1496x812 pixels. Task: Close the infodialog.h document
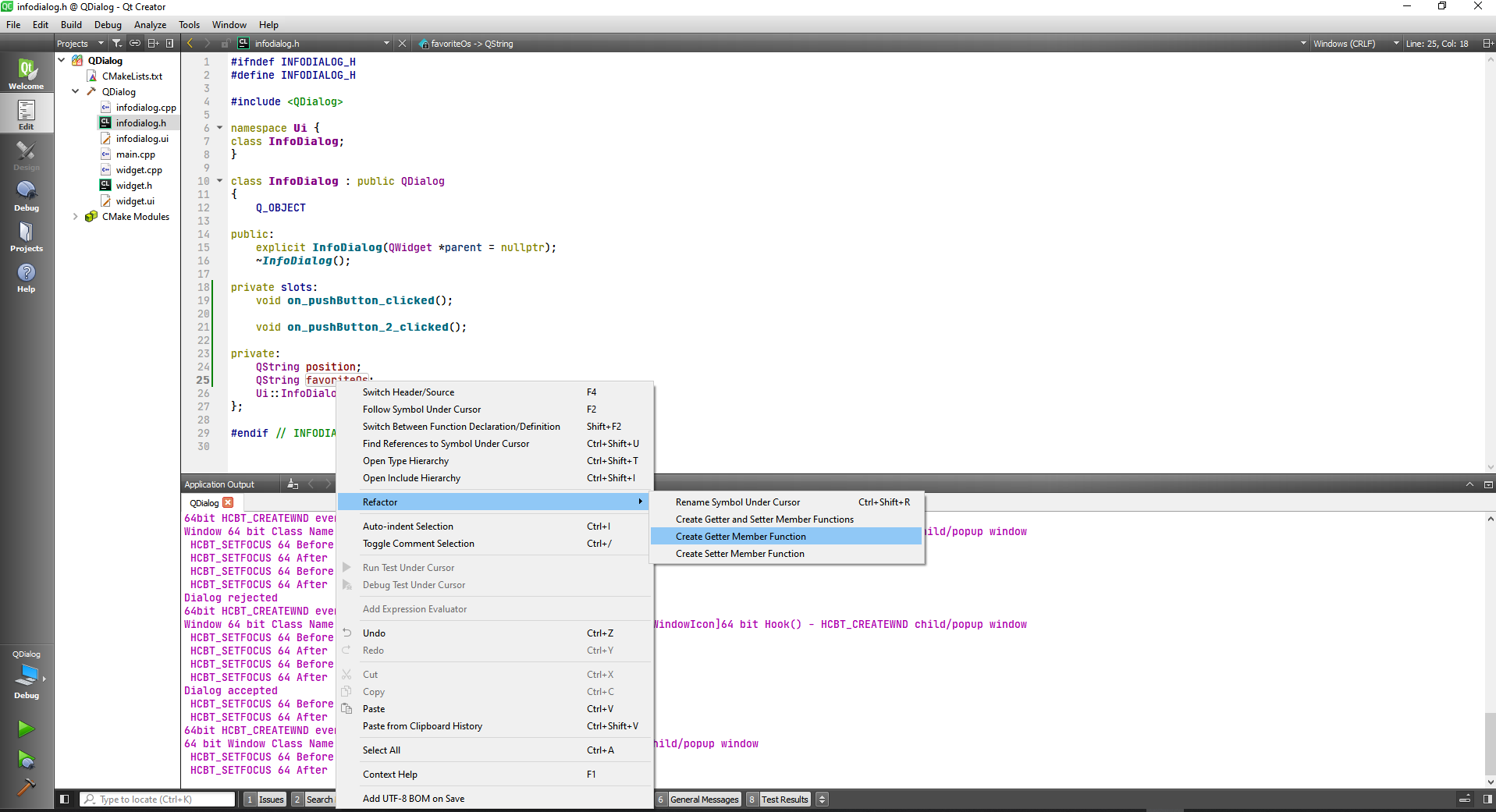click(403, 44)
